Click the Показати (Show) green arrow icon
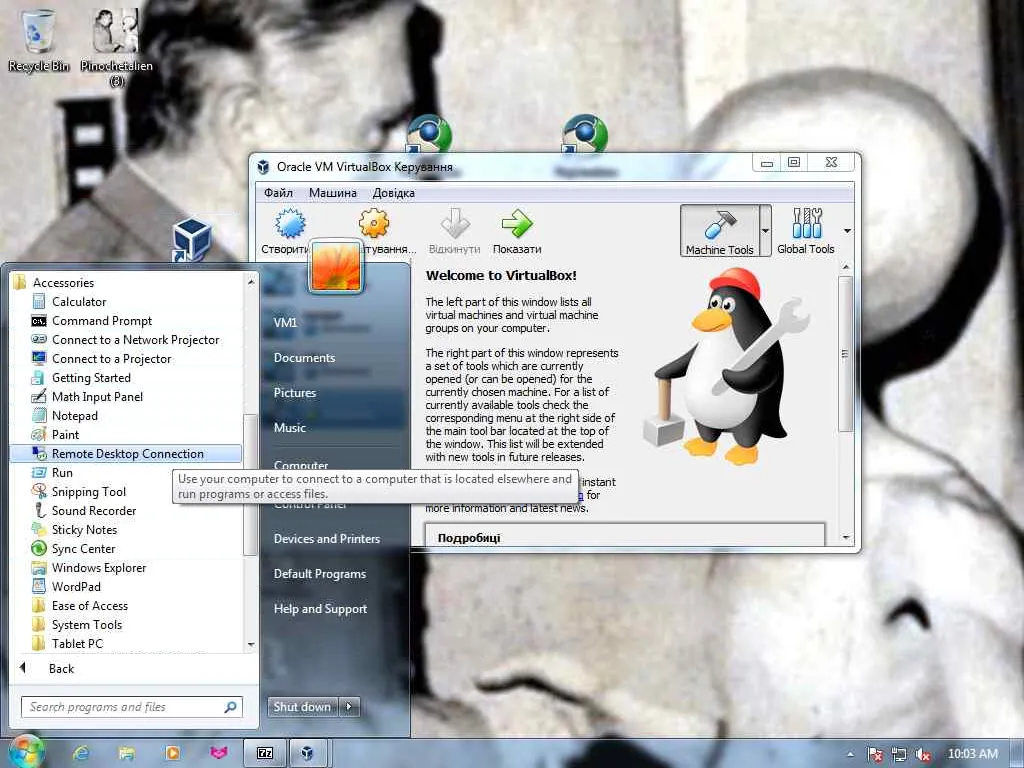The height and width of the screenshot is (768, 1024). (517, 223)
